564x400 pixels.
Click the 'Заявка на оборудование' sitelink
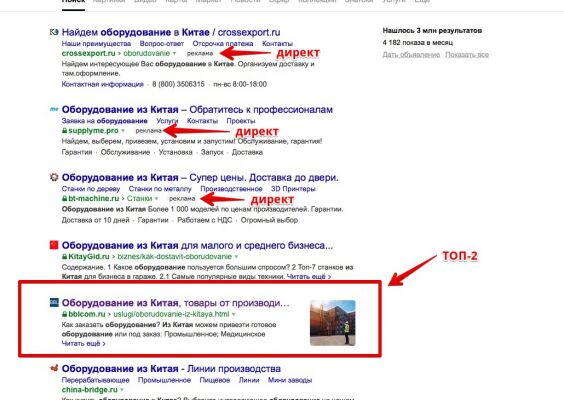(x=105, y=121)
